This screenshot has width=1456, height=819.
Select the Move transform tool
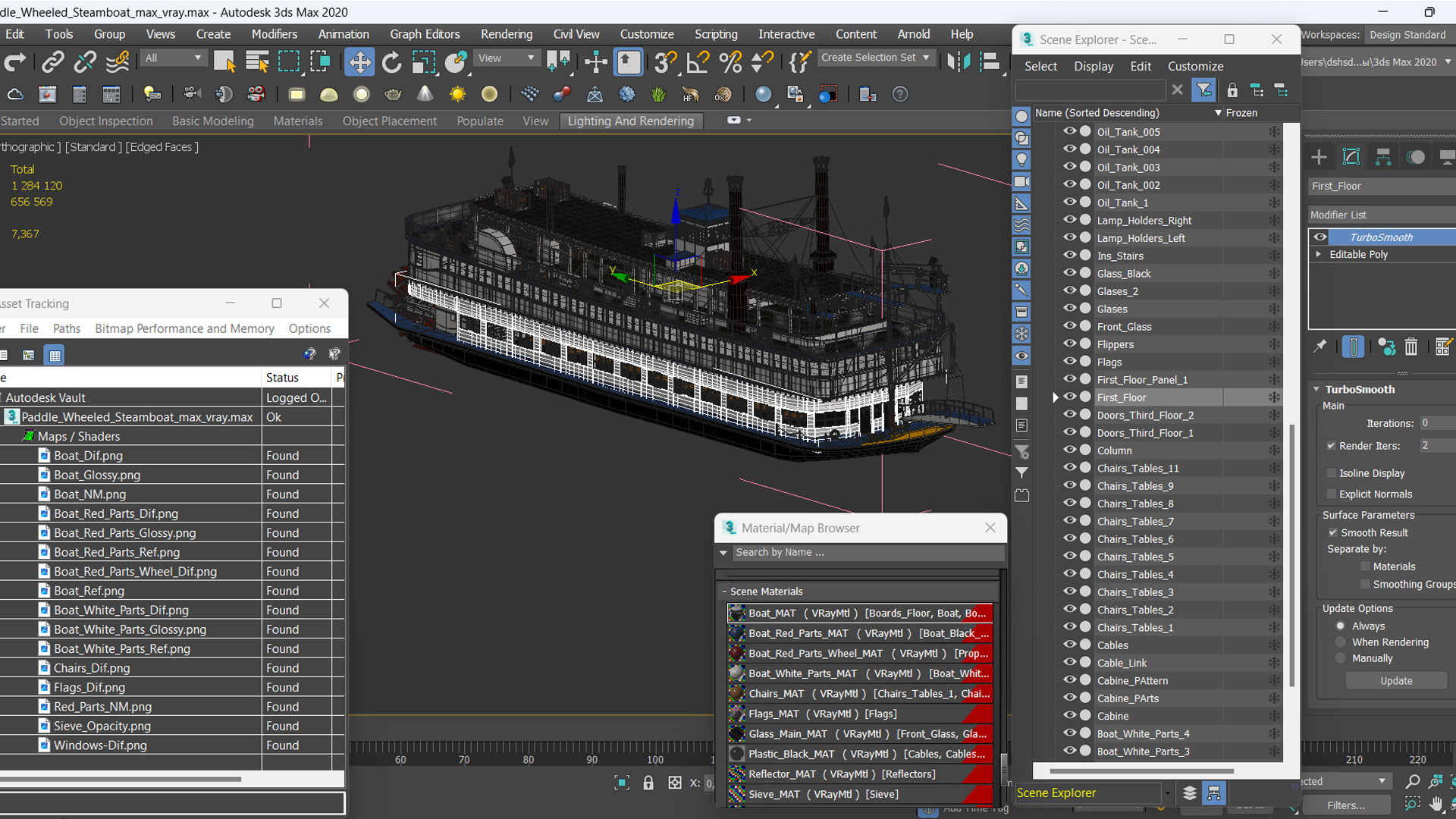[x=359, y=61]
